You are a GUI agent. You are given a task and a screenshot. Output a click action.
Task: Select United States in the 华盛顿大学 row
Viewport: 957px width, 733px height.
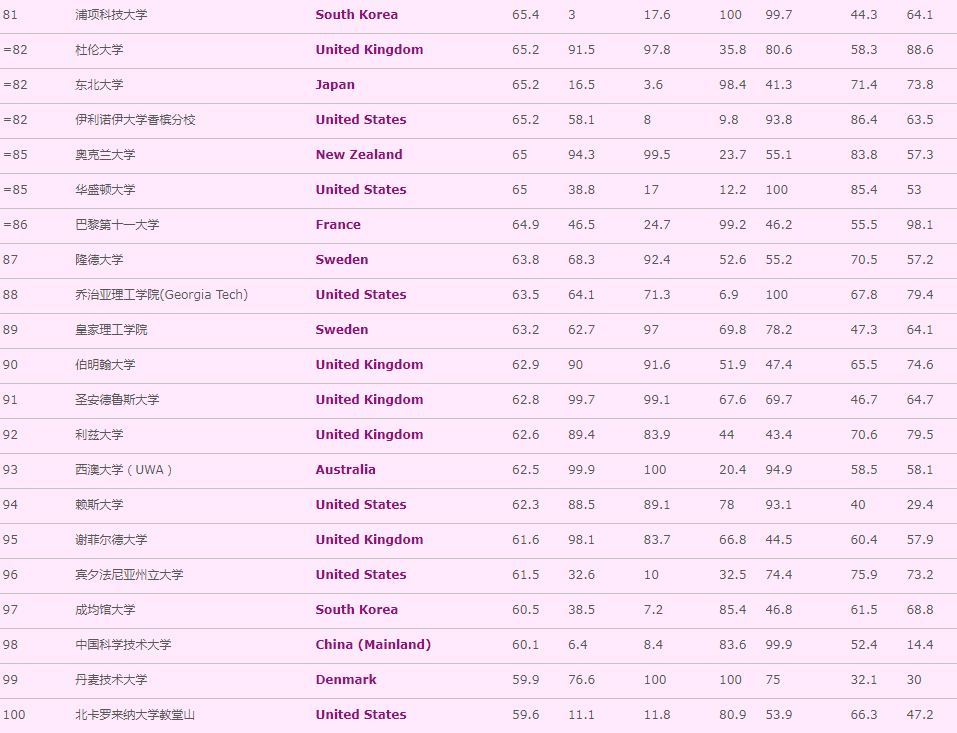[361, 190]
